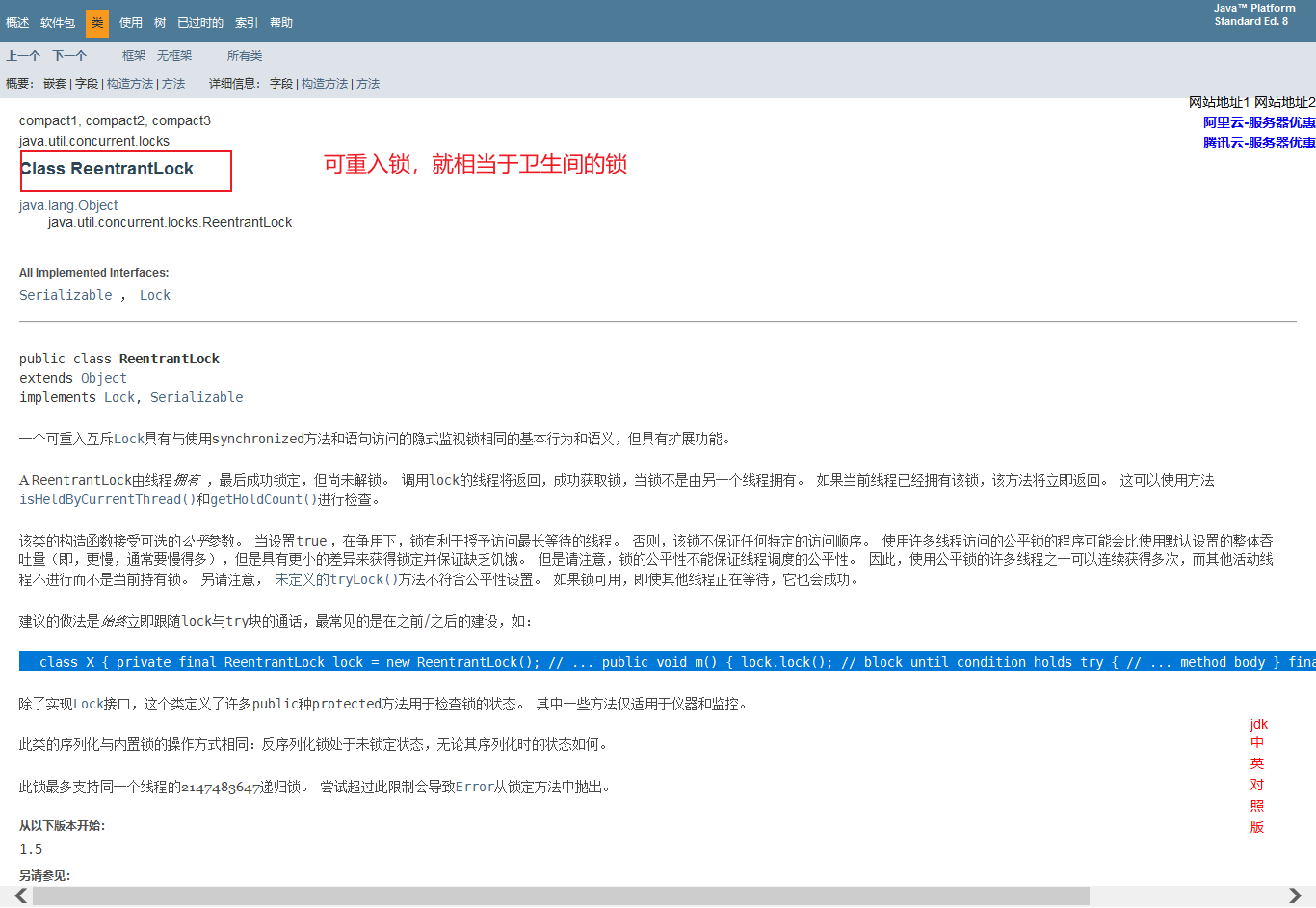Click Lock link in 一个可重入互斥 sentence
Image resolution: width=1316 pixels, height=908 pixels.
[129, 439]
